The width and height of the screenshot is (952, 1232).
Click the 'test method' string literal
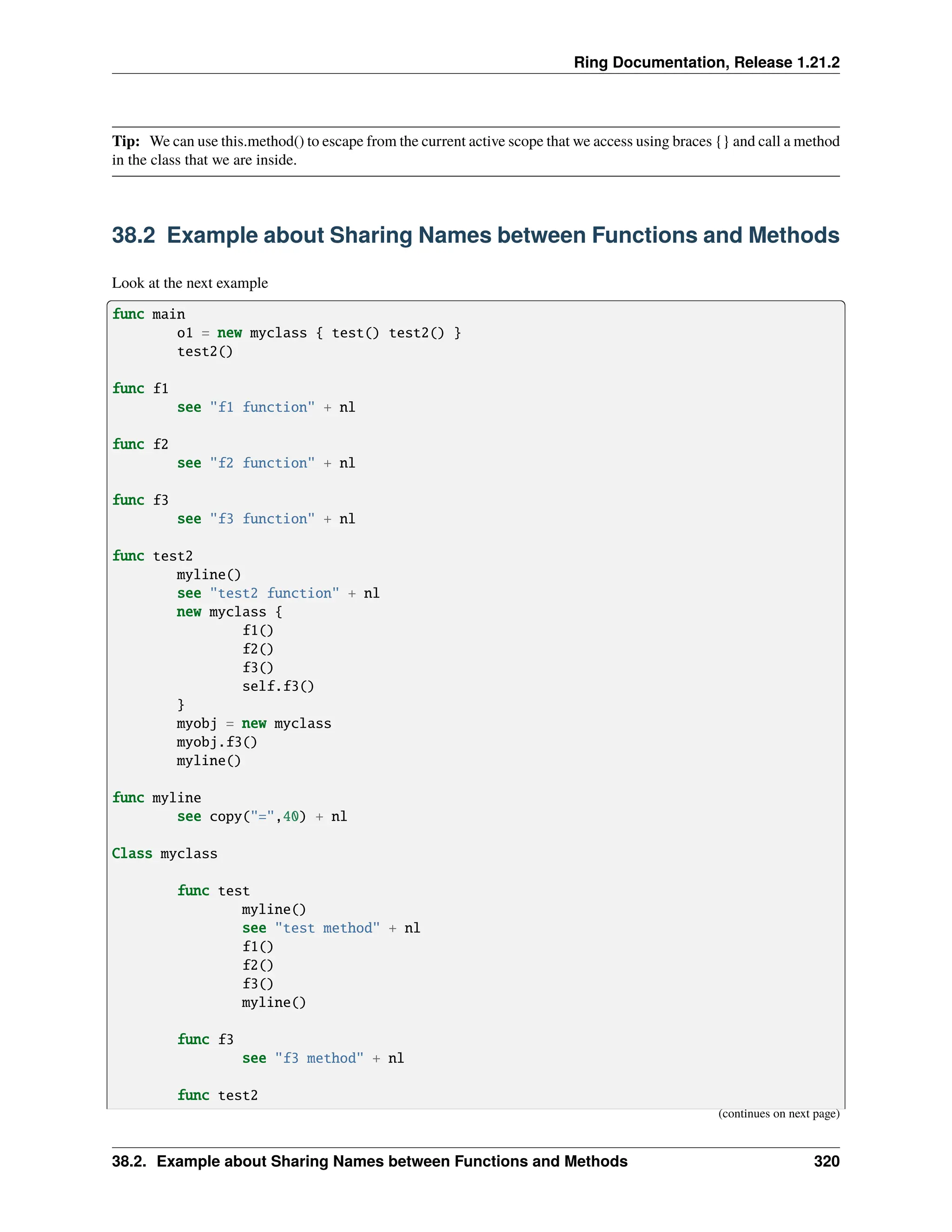coord(327,928)
